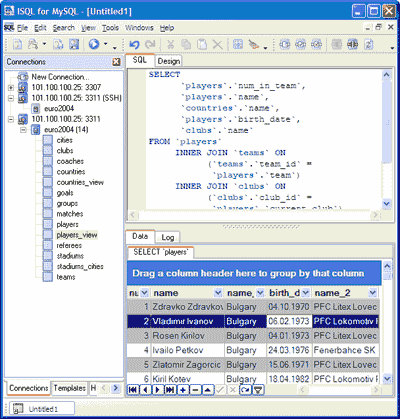This screenshot has width=400, height=419.
Task: Click the Cut scissors icon
Action: pos(170,44)
